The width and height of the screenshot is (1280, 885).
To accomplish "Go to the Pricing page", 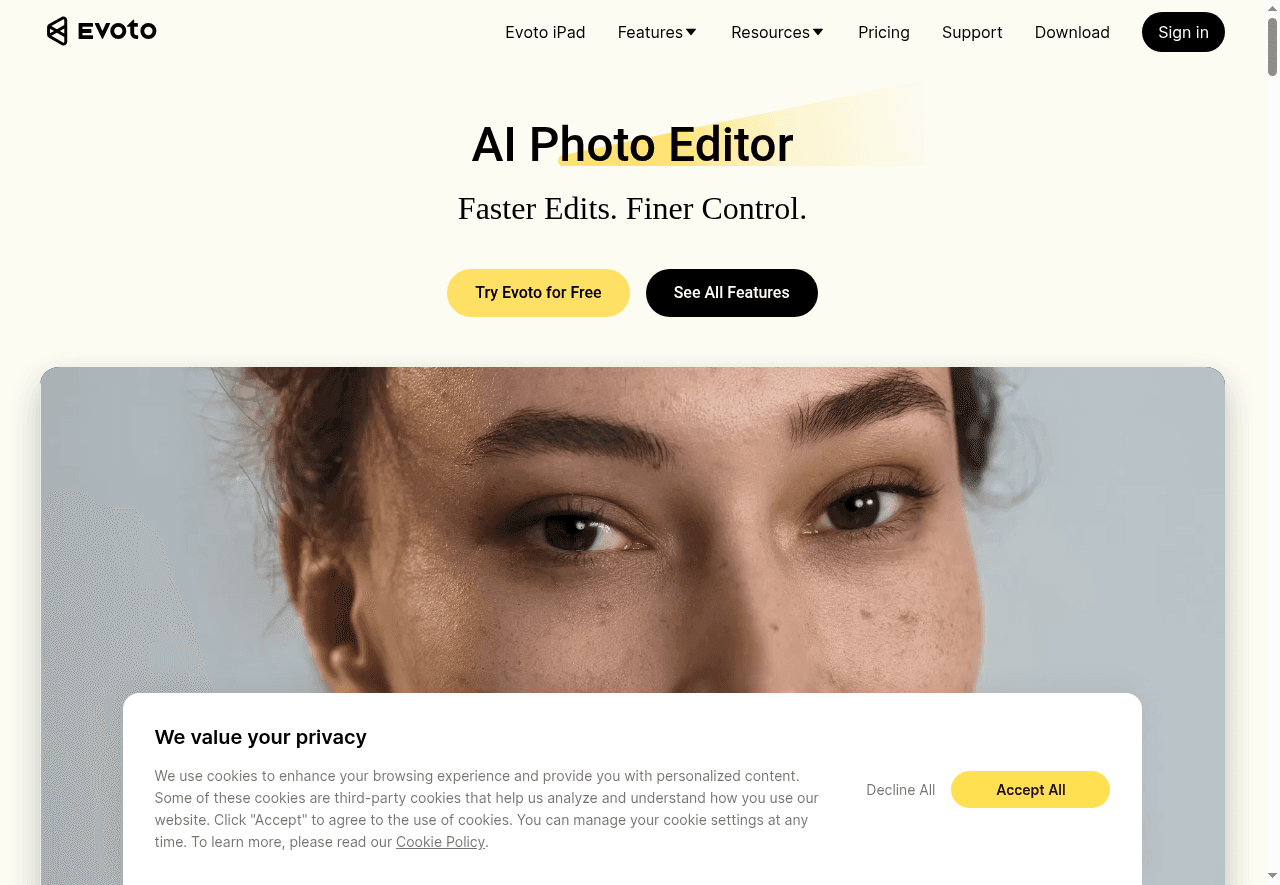I will (x=884, y=32).
